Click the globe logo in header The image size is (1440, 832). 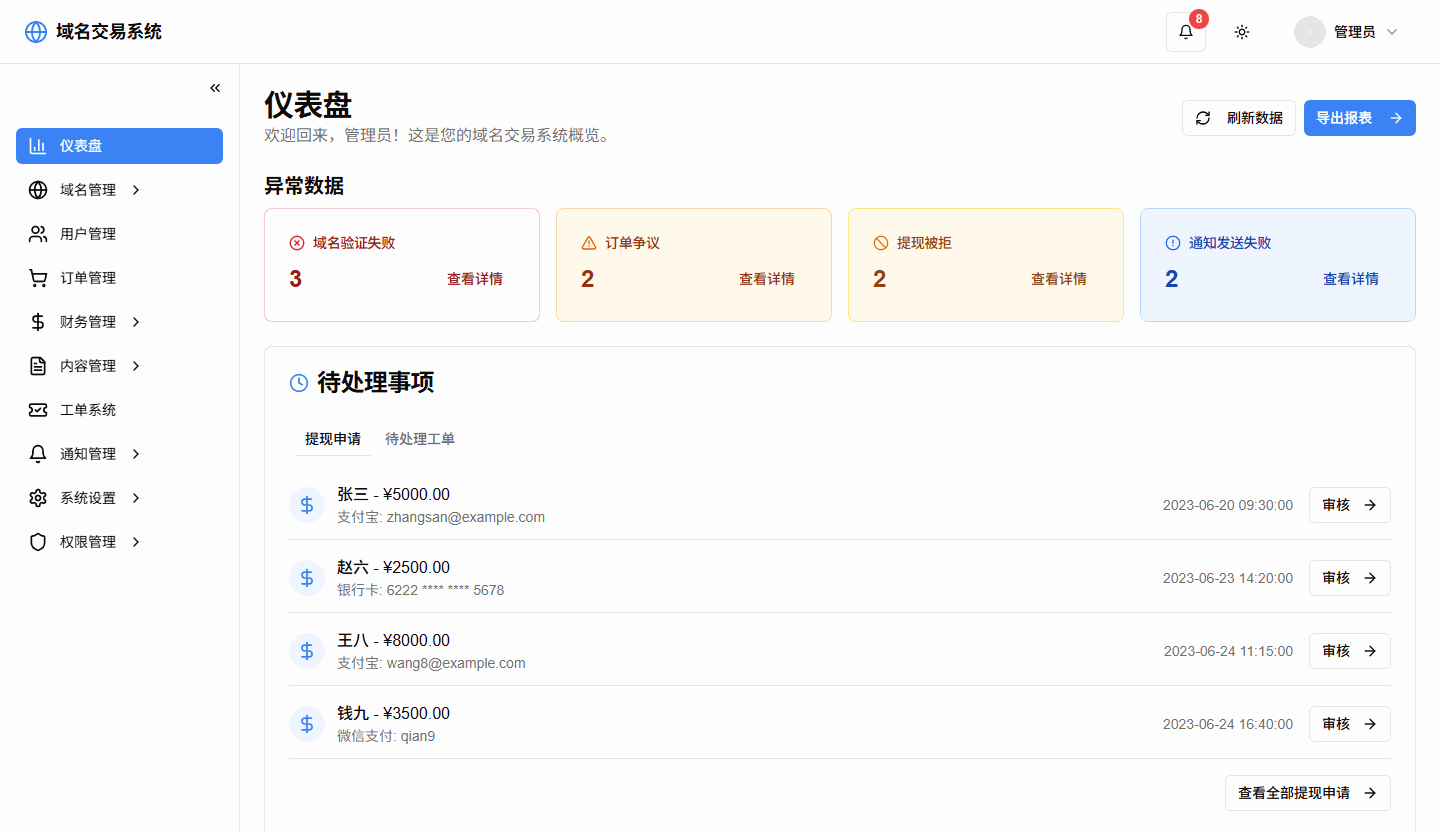click(36, 32)
